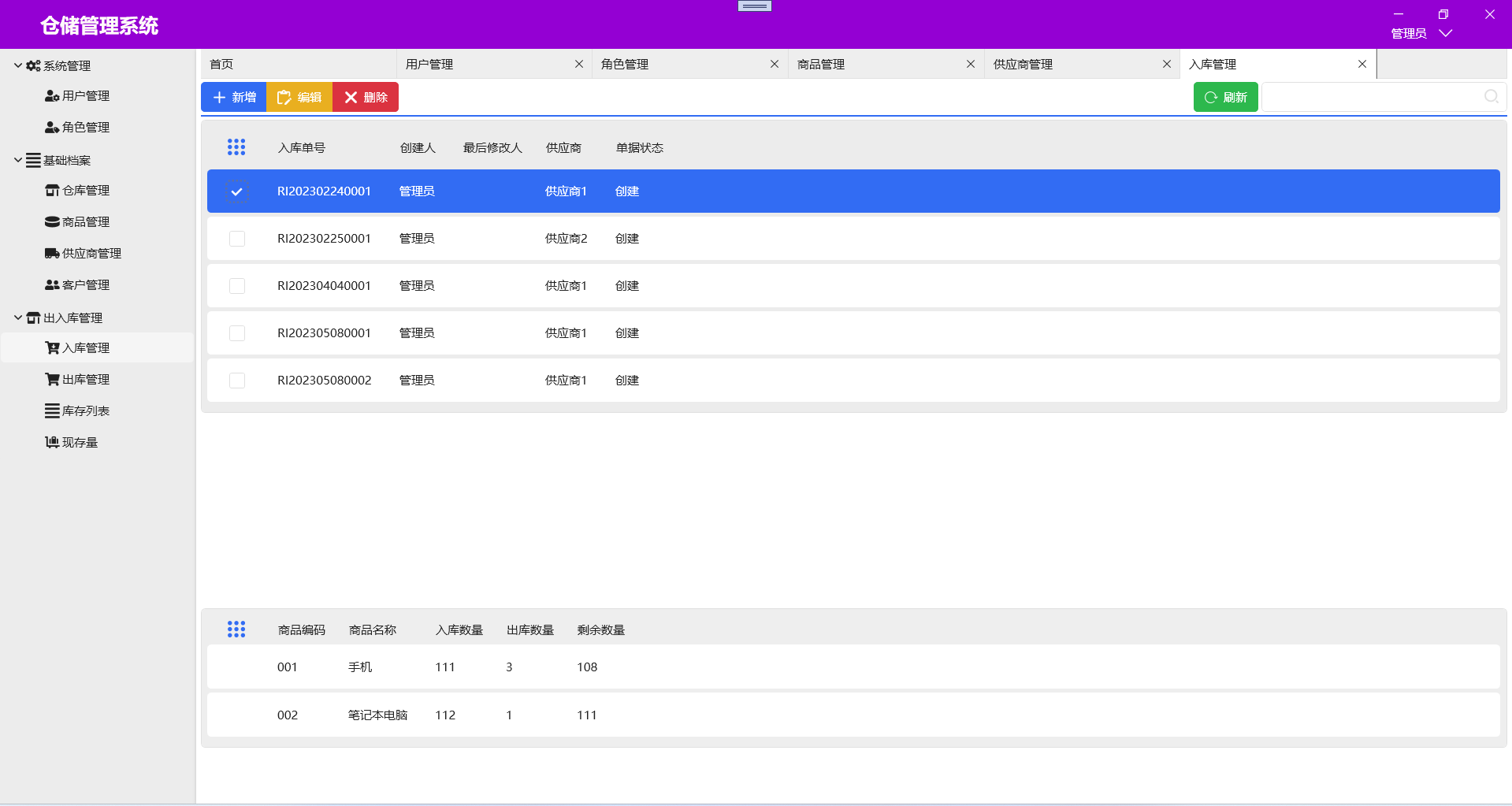Close the 入库管理 tab

pyautogui.click(x=1362, y=65)
